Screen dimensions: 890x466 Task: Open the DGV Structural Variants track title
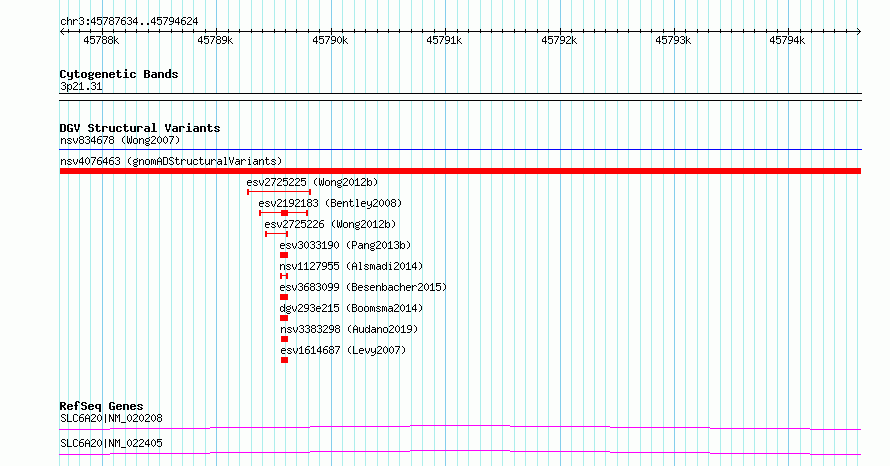[140, 128]
